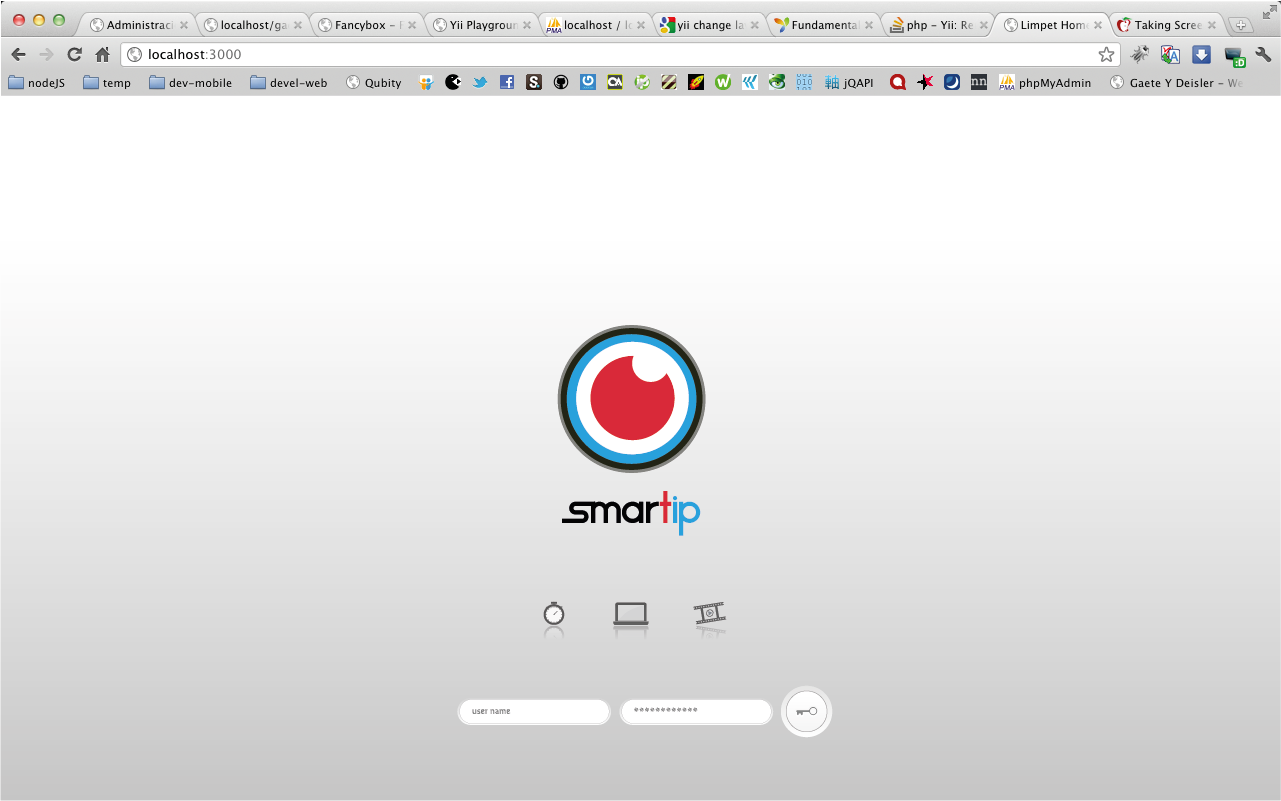Viewport: 1281px width, 801px height.
Task: Open the Twitter bird bookmark
Action: pyautogui.click(x=480, y=83)
